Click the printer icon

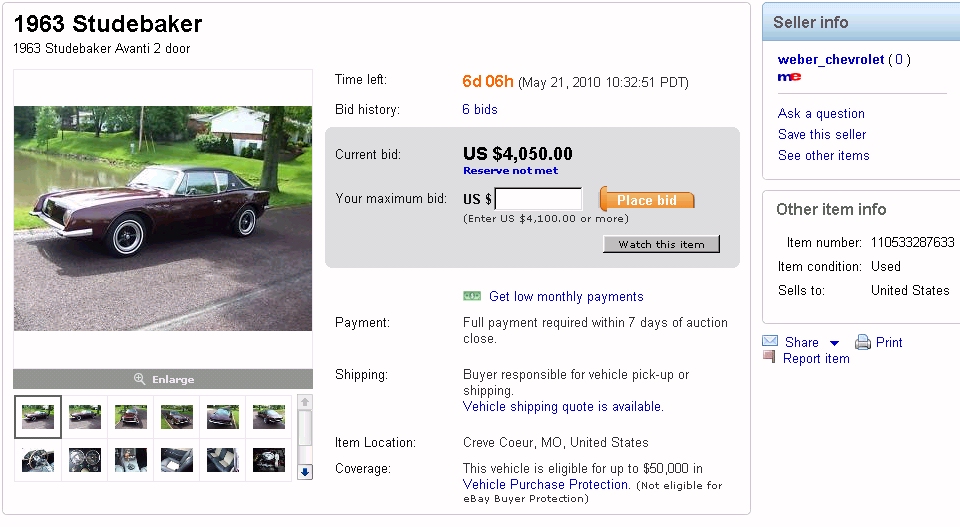(863, 342)
